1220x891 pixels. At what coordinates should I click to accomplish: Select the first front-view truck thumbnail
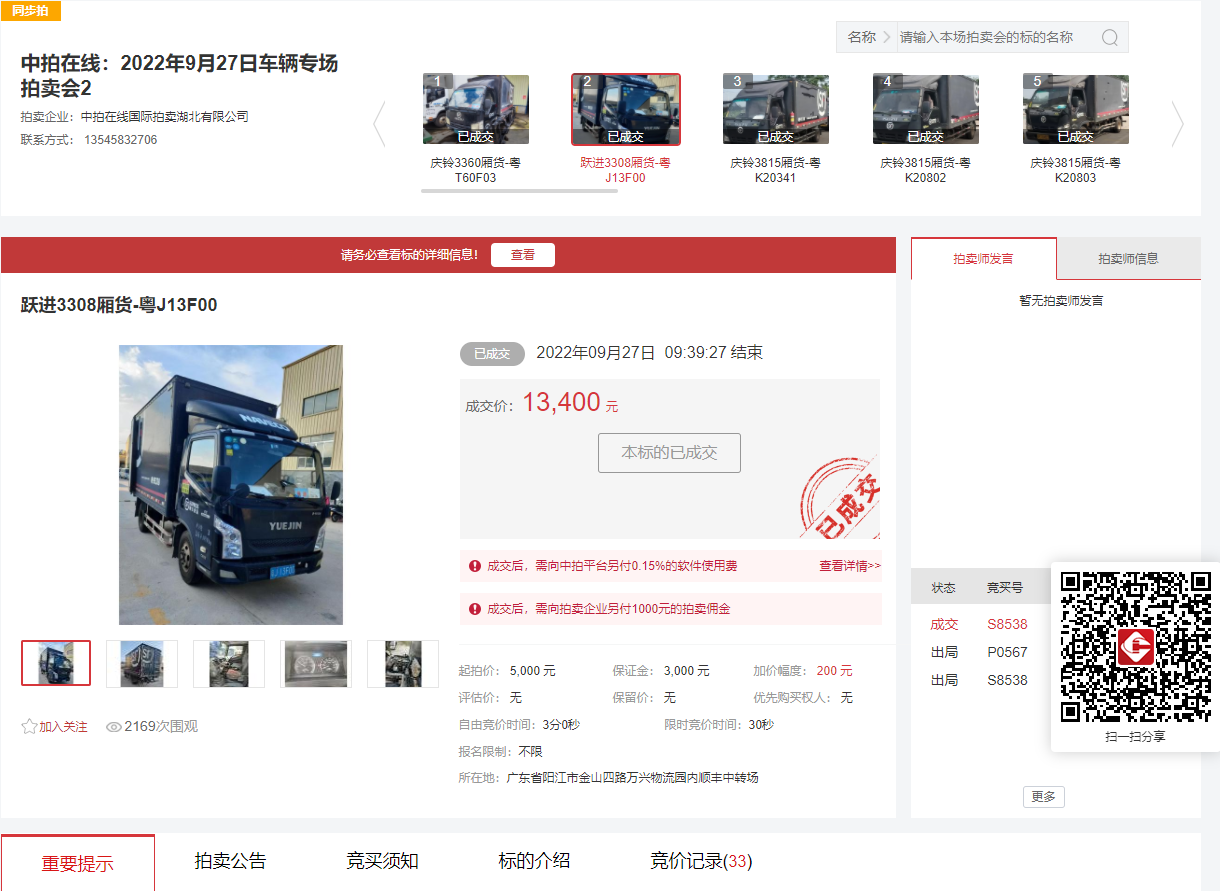[56, 663]
